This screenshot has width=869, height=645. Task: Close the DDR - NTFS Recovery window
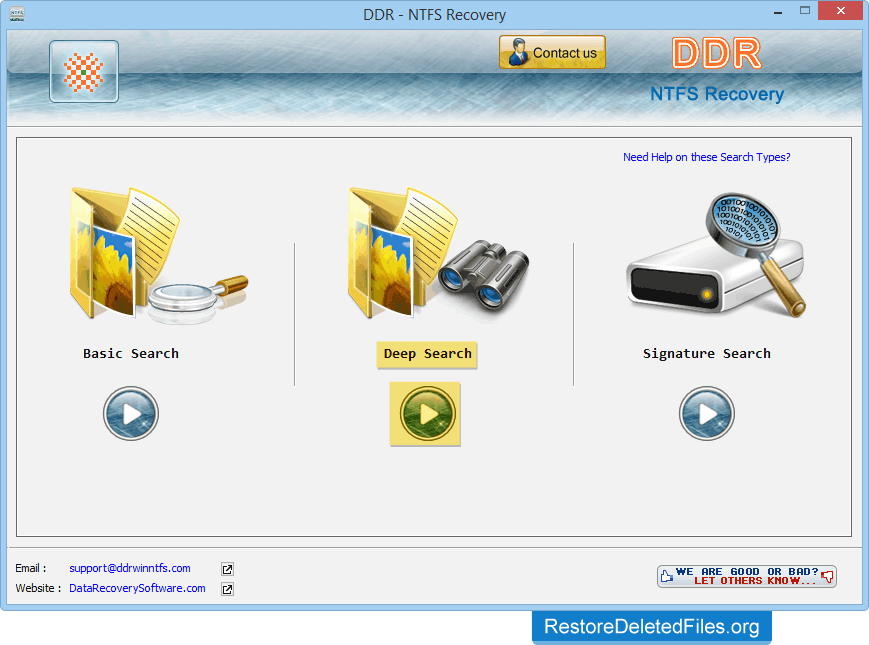coord(841,11)
